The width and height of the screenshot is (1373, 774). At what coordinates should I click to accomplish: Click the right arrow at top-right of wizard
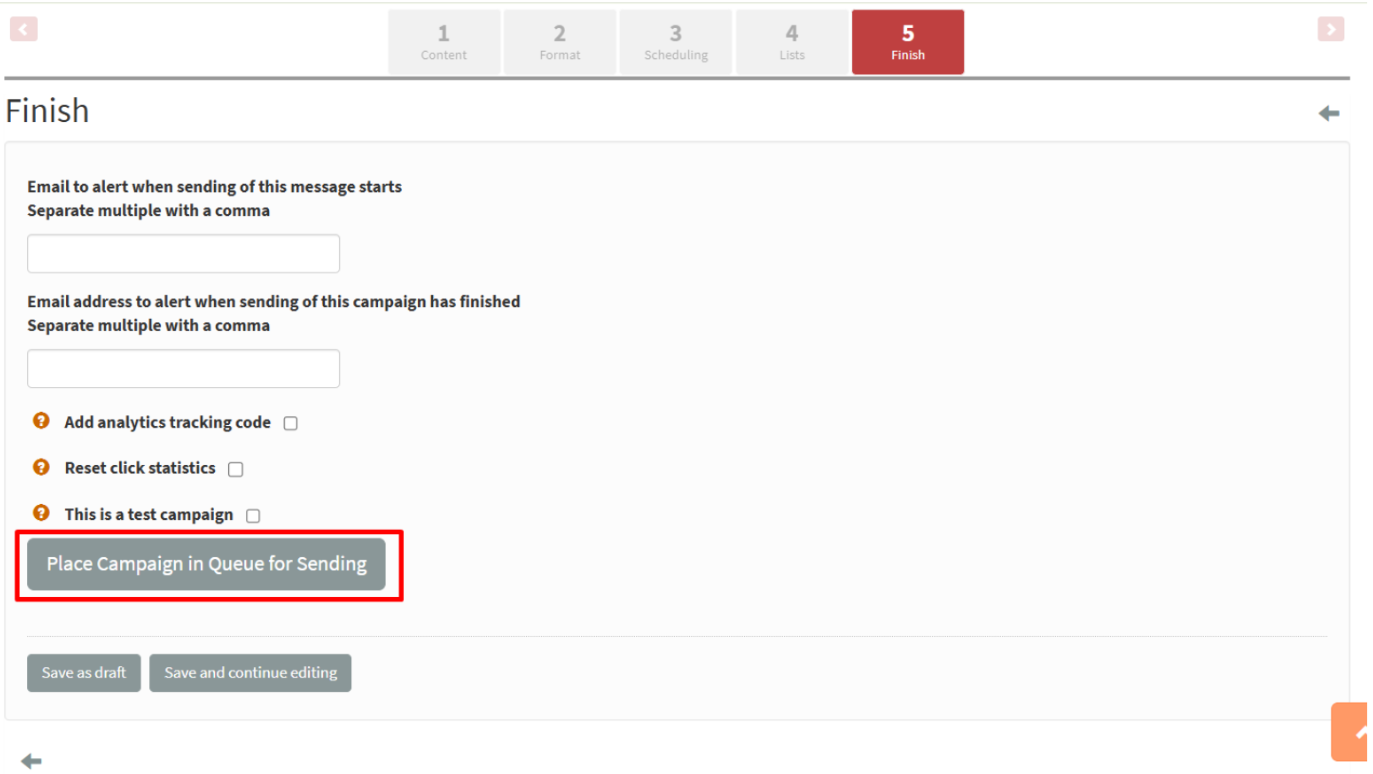(x=1330, y=29)
